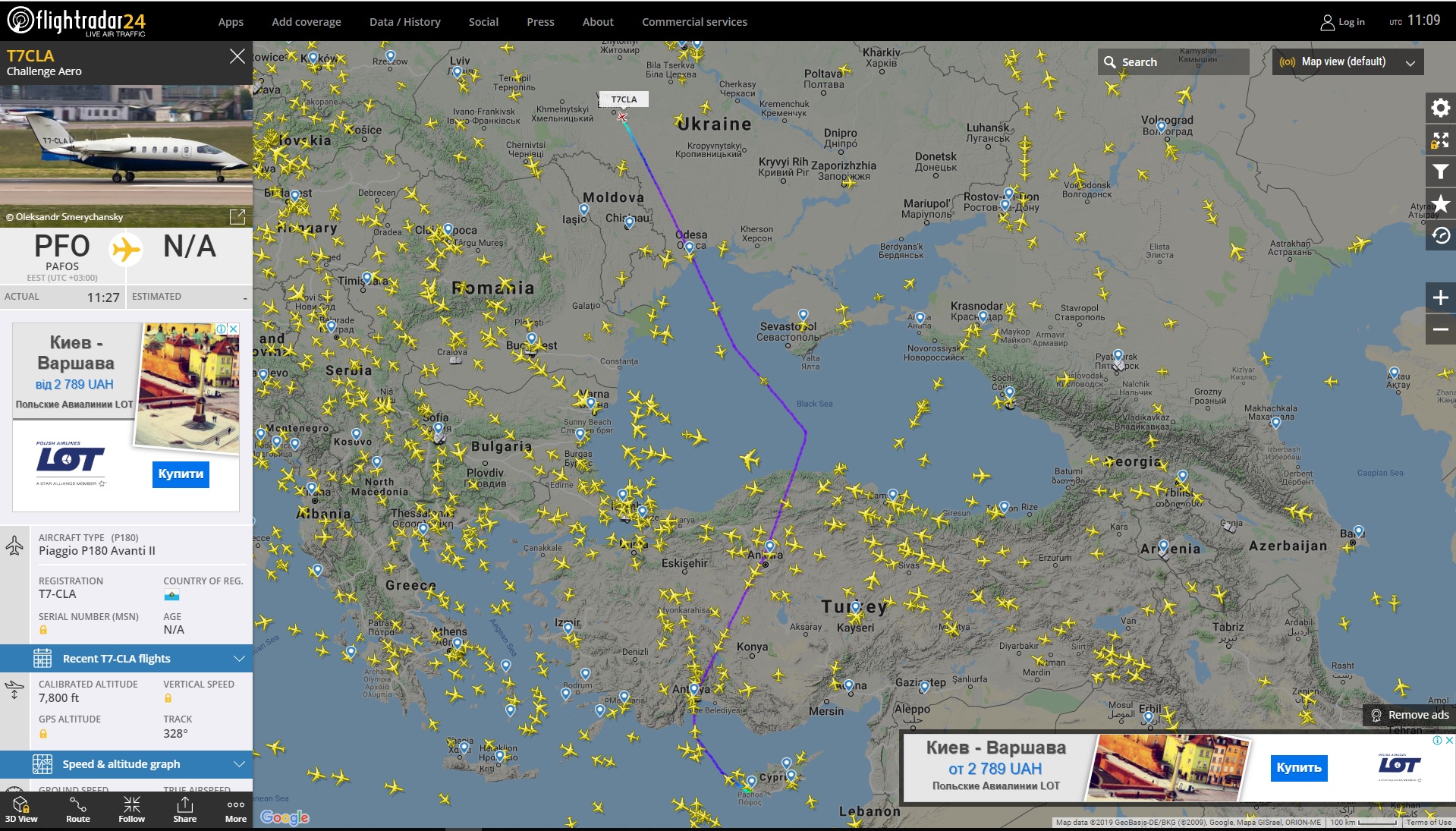Image resolution: width=1456 pixels, height=831 pixels.
Task: Zoom out the map with minus button
Action: [x=1439, y=329]
